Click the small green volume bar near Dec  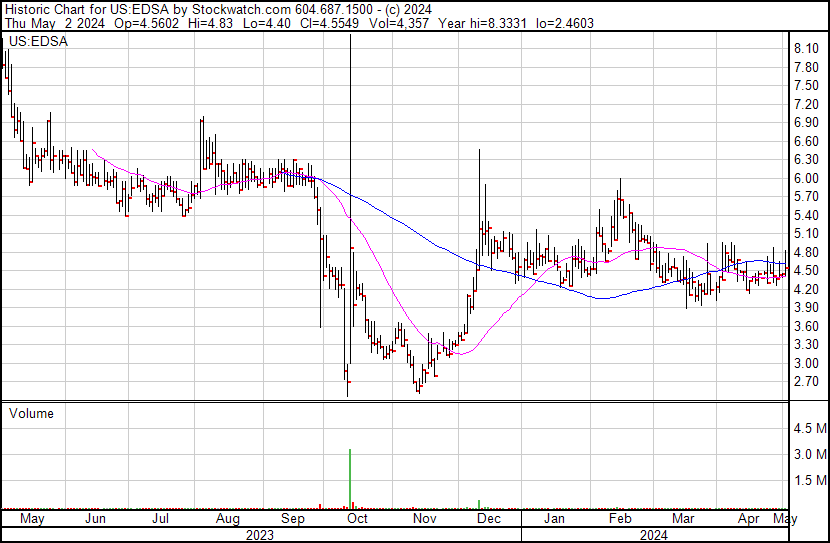pos(479,504)
